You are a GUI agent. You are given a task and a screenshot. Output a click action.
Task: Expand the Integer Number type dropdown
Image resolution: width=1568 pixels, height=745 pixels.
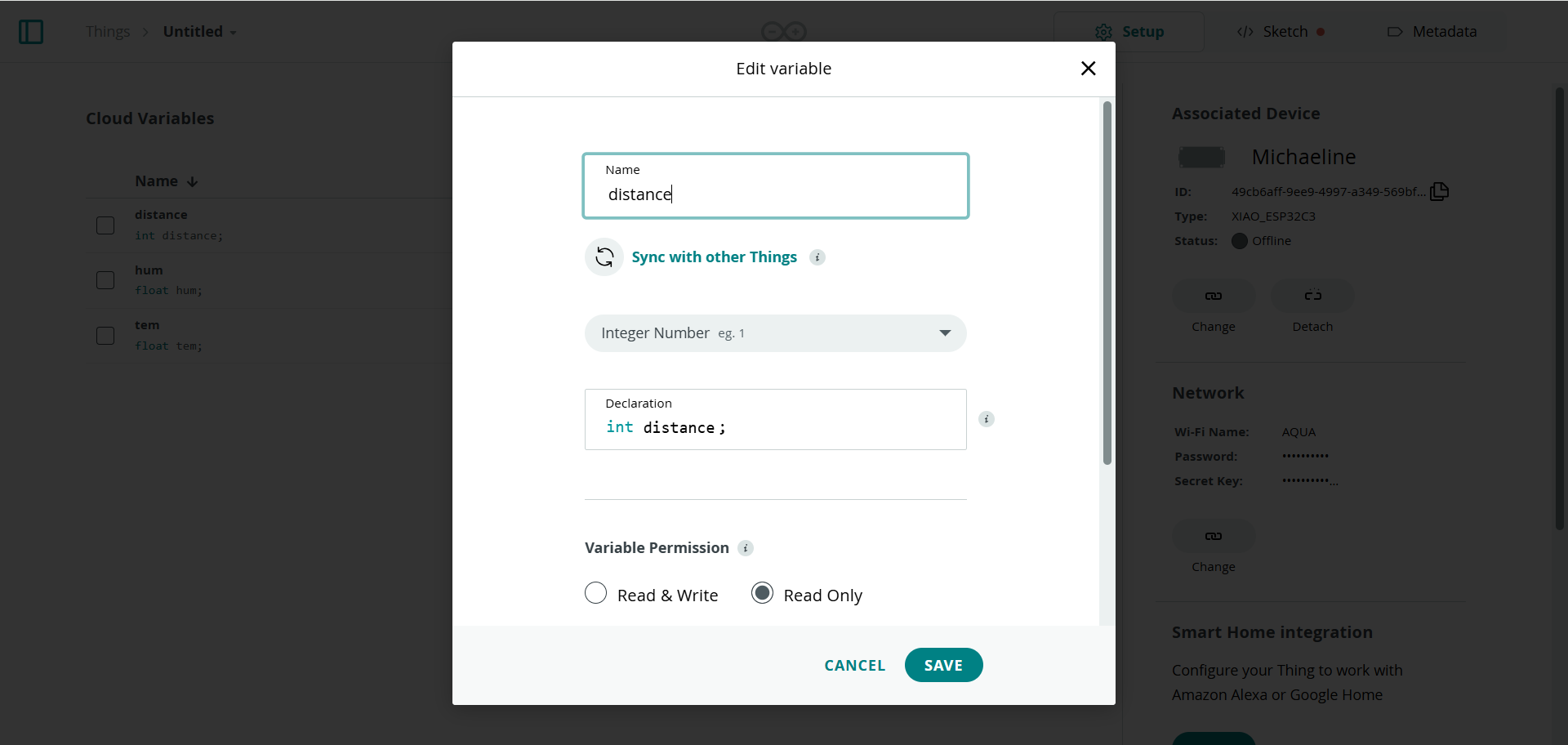pos(776,333)
